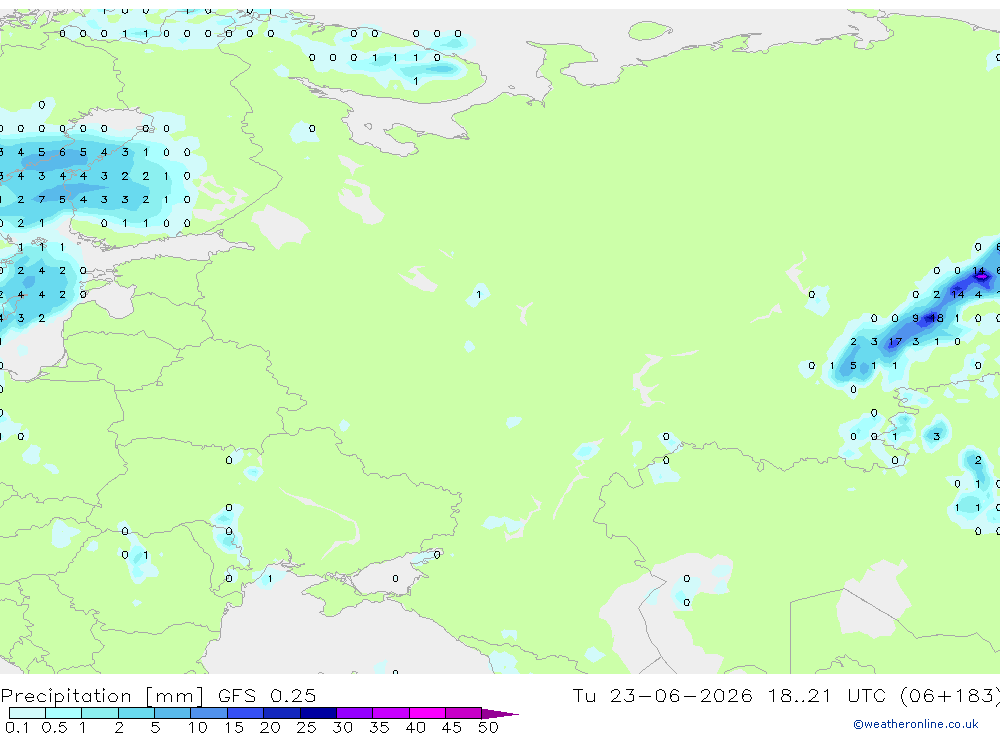
Task: Select the 40–45 mm magenta legend swatch
Action: 427,713
